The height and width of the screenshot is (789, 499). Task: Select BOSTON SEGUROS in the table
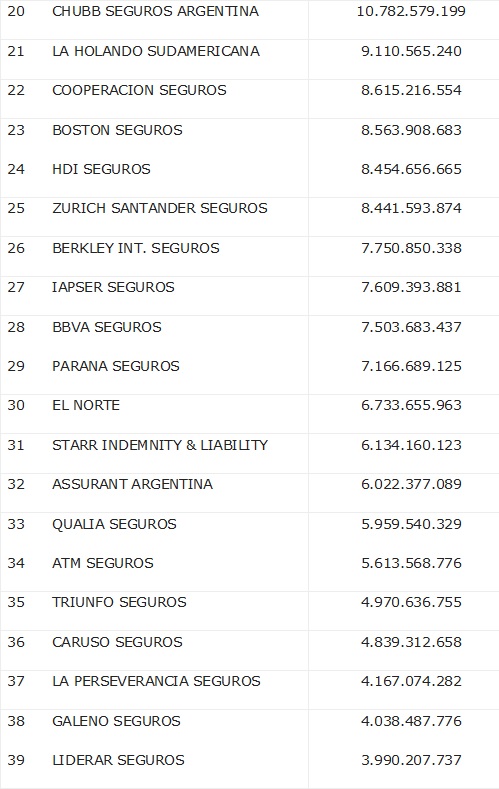point(117,130)
